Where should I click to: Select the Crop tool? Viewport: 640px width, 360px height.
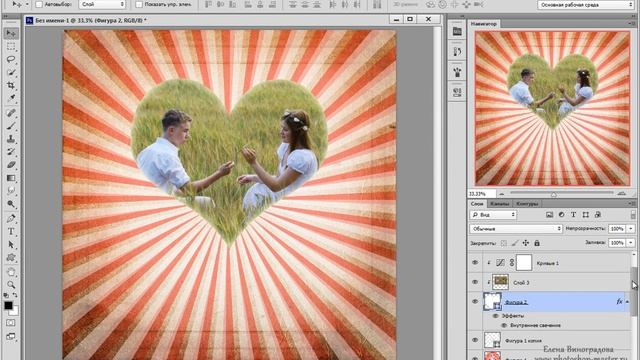11,85
